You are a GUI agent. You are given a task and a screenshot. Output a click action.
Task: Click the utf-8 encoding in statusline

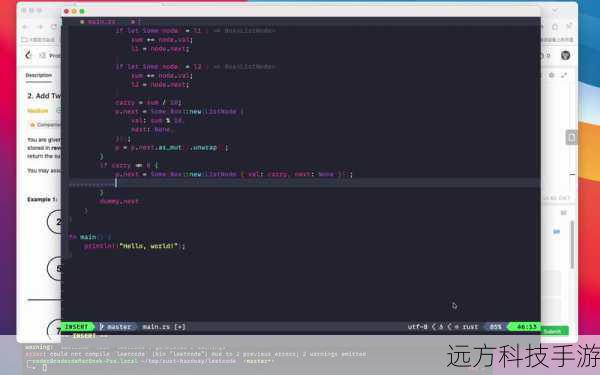click(417, 327)
